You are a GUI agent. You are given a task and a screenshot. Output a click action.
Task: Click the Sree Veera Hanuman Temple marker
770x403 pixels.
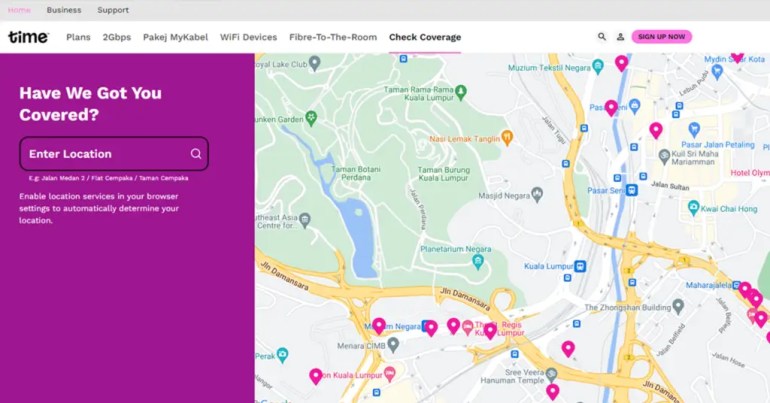point(551,375)
